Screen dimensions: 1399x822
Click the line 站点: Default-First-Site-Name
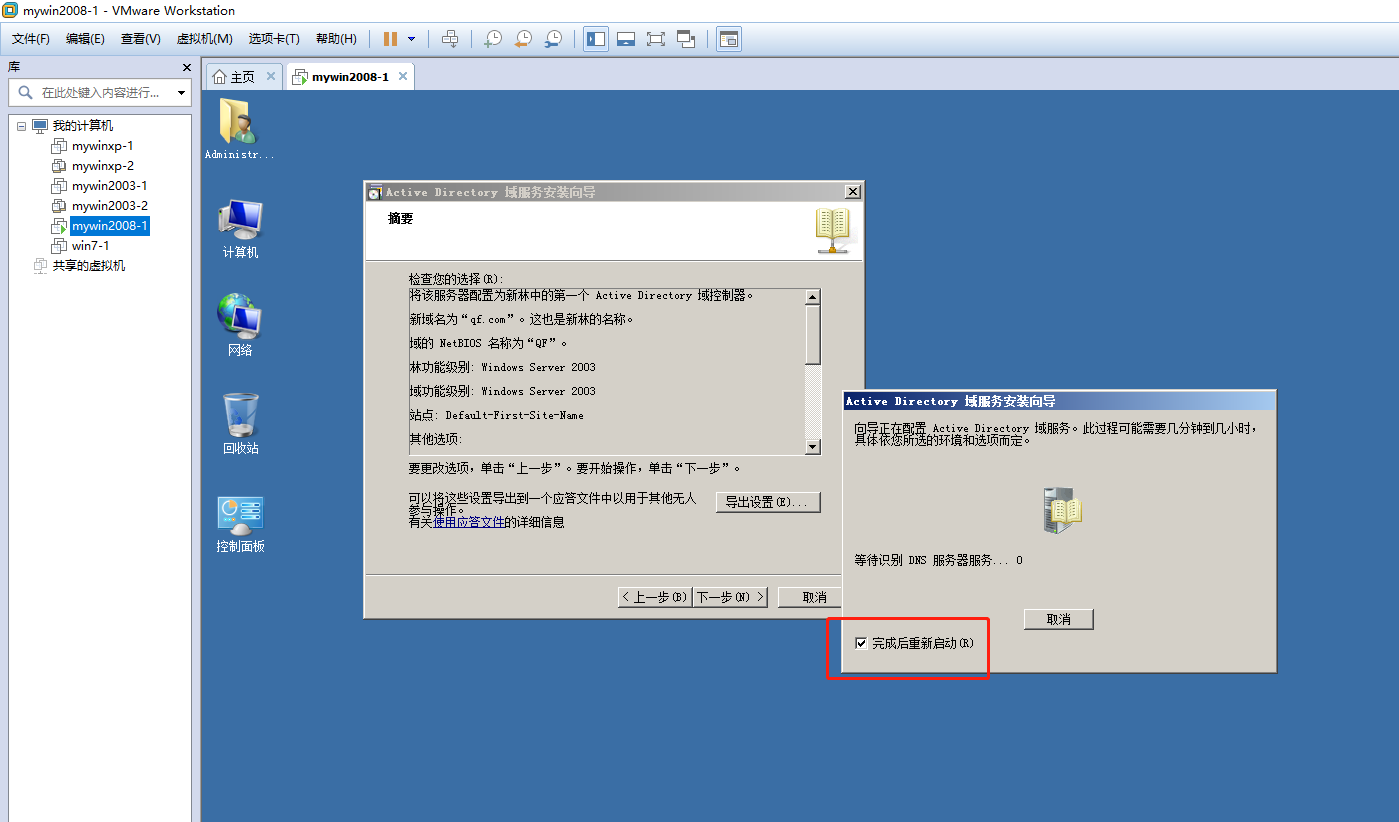pyautogui.click(x=496, y=415)
